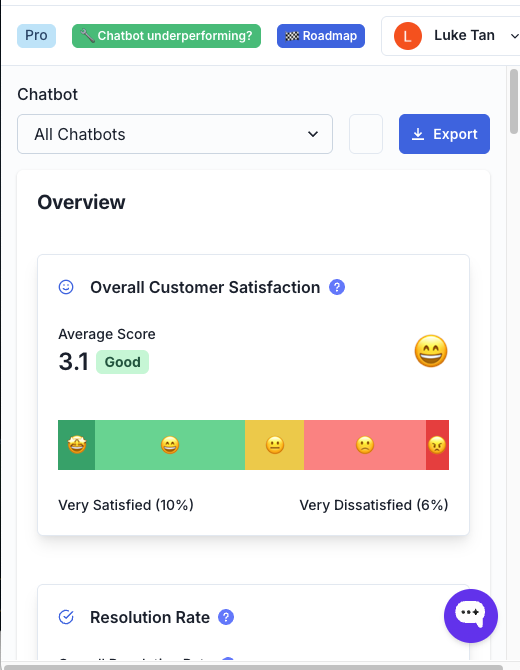Expand the All Chatbots dropdown

coord(175,134)
